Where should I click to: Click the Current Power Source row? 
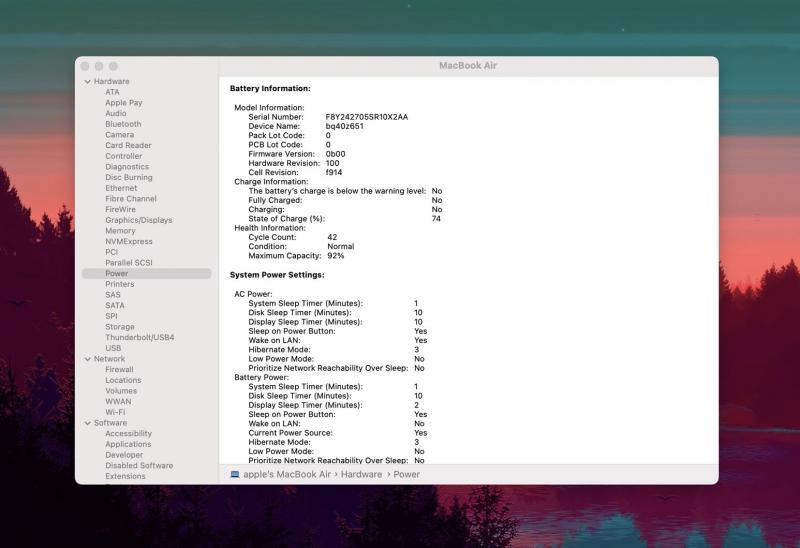[x=338, y=433]
